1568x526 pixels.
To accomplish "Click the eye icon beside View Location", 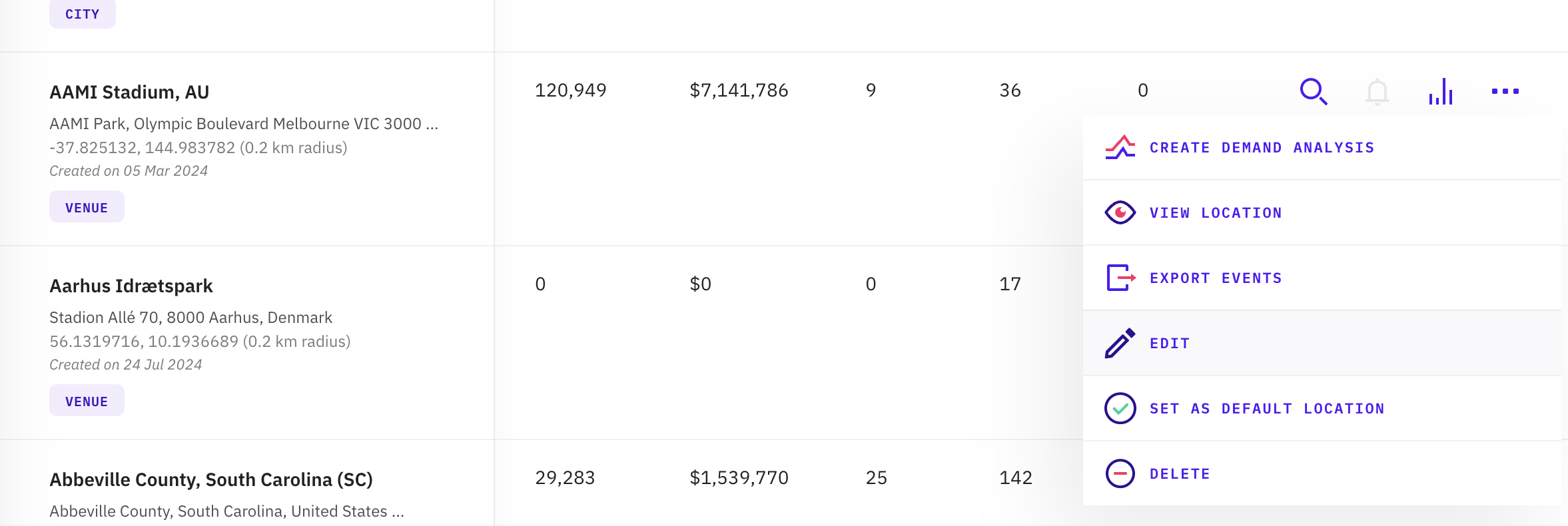I will coord(1120,212).
